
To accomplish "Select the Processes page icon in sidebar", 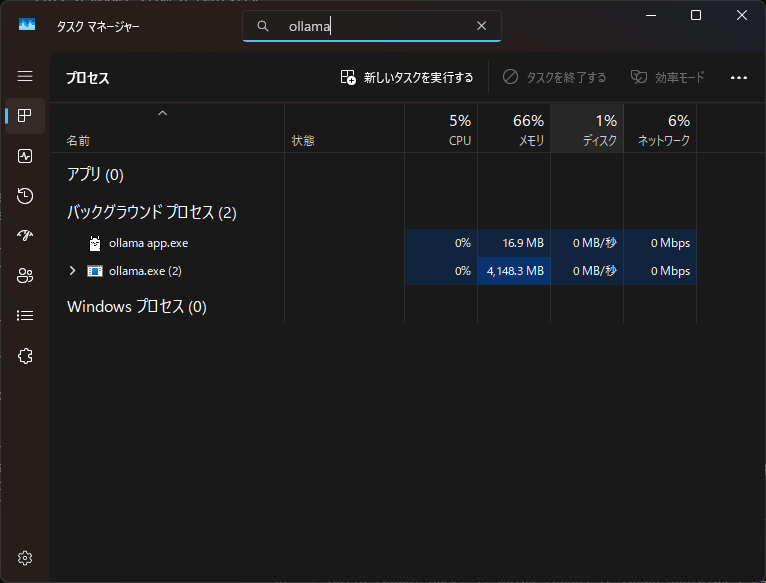I will tap(25, 116).
